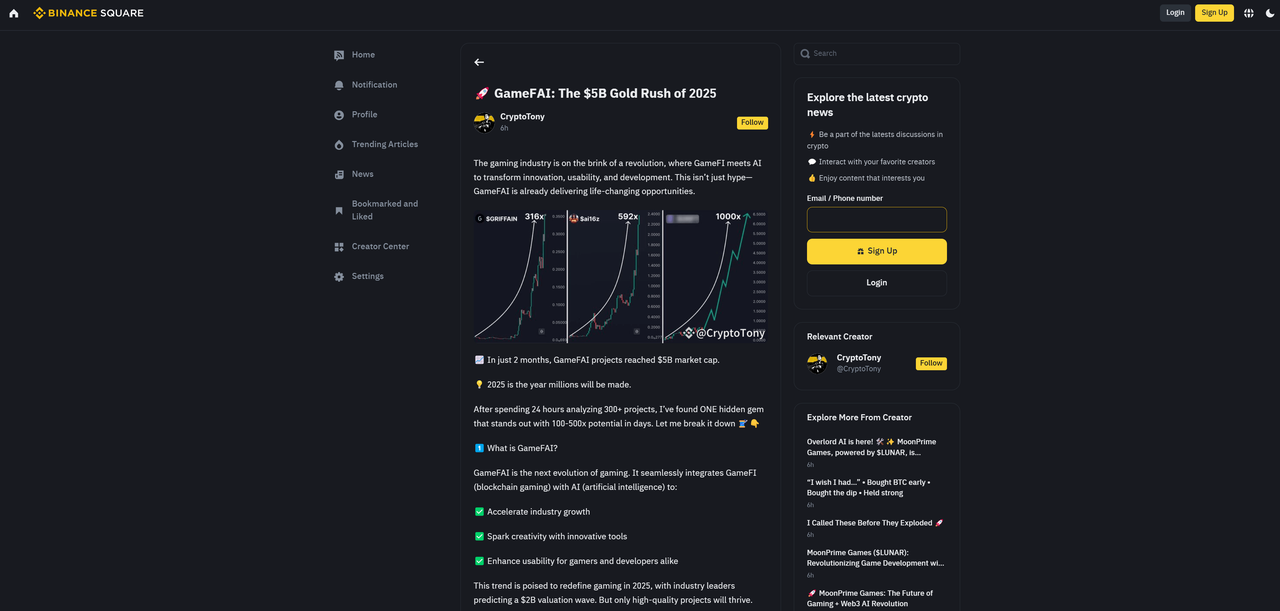Click the large Sign Up button in news panel
Screen dimensions: 1280x611
point(877,251)
